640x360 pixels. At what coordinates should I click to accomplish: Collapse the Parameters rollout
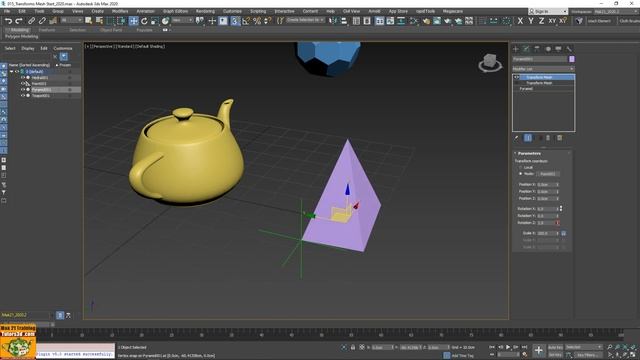coord(529,153)
